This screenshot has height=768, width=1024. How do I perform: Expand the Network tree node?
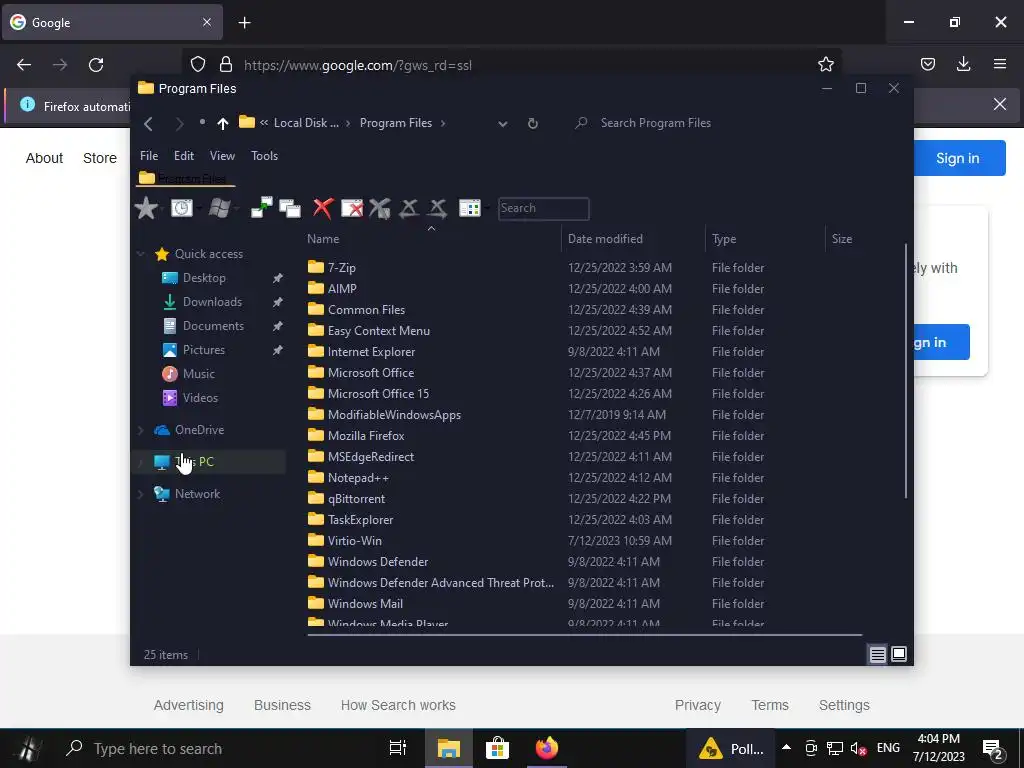(140, 494)
